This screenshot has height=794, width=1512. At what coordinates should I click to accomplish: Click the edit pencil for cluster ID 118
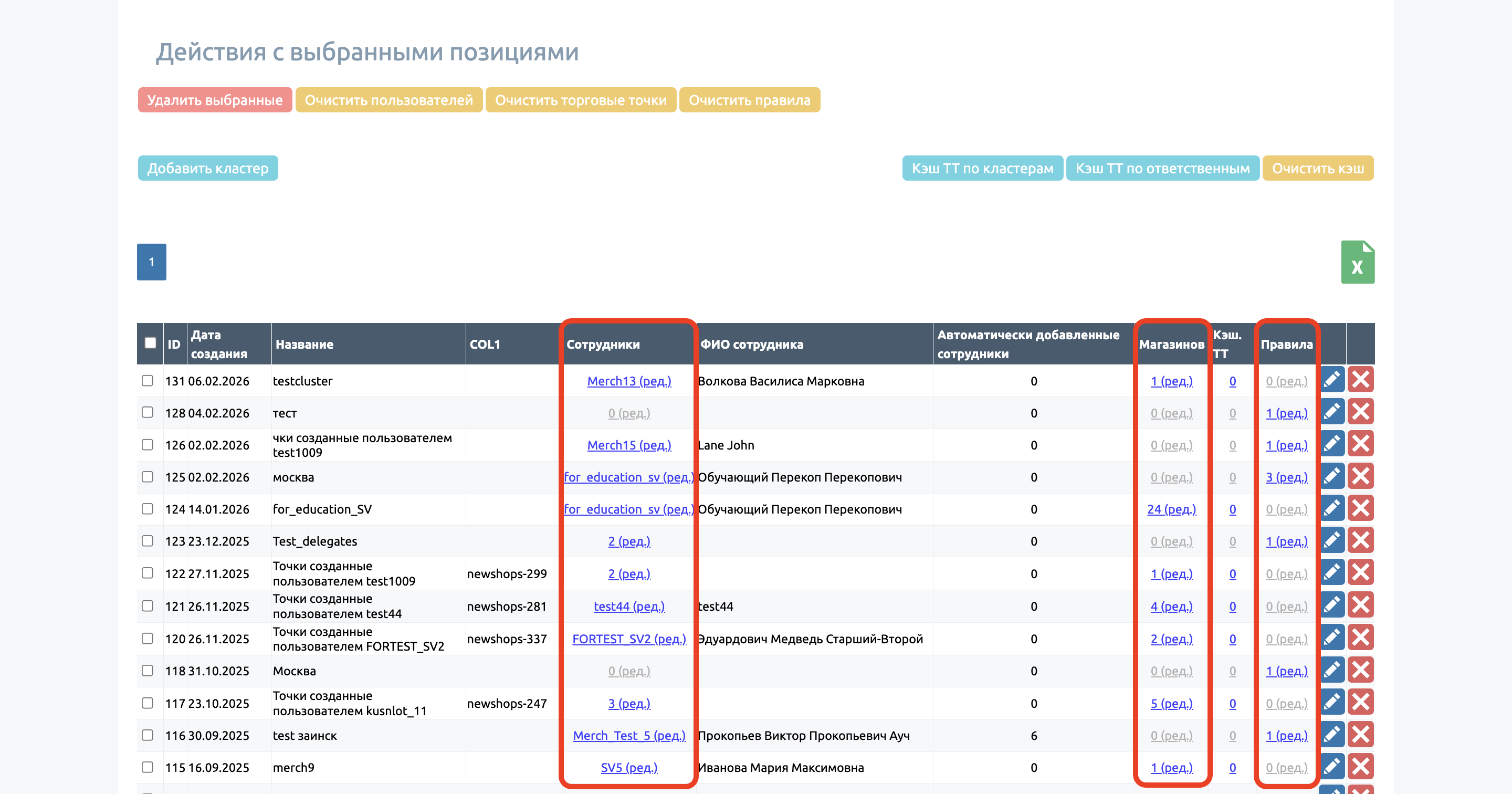click(x=1332, y=670)
